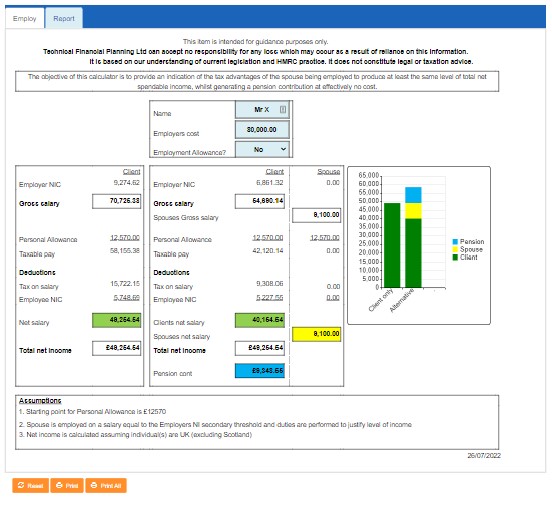Click the info icon in Name field

283,109
